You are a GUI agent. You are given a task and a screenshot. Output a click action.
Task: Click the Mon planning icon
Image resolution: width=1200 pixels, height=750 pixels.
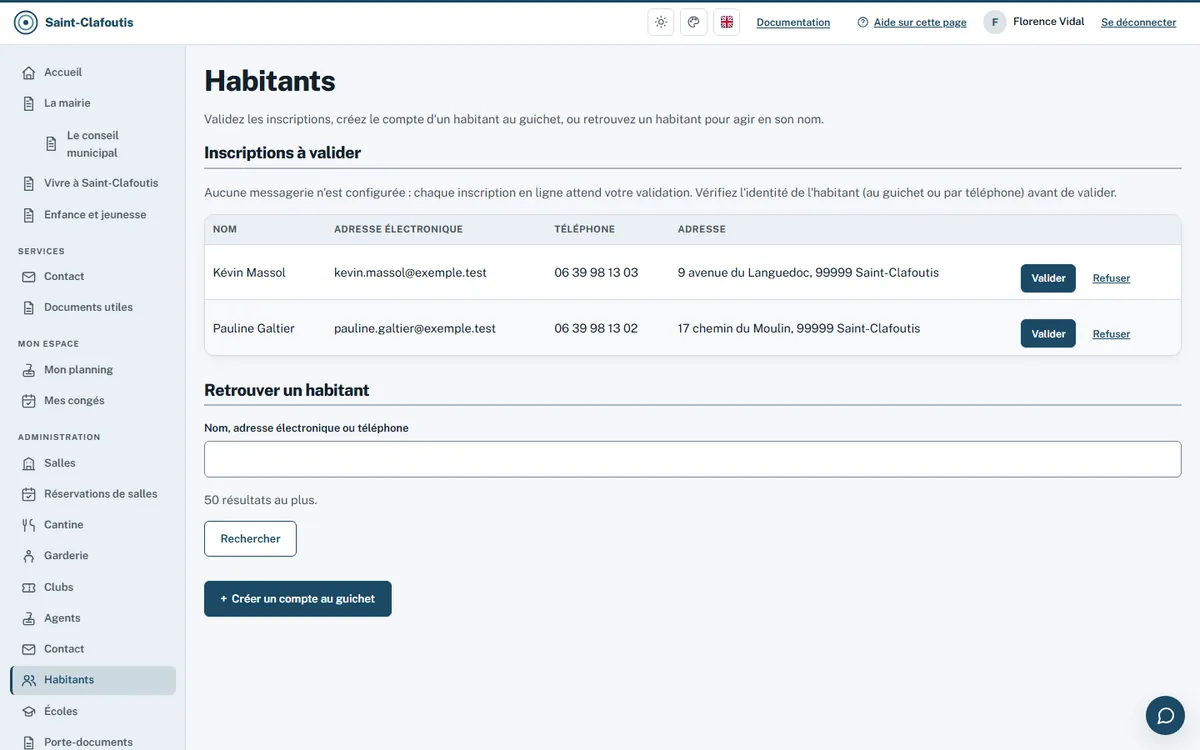point(29,370)
